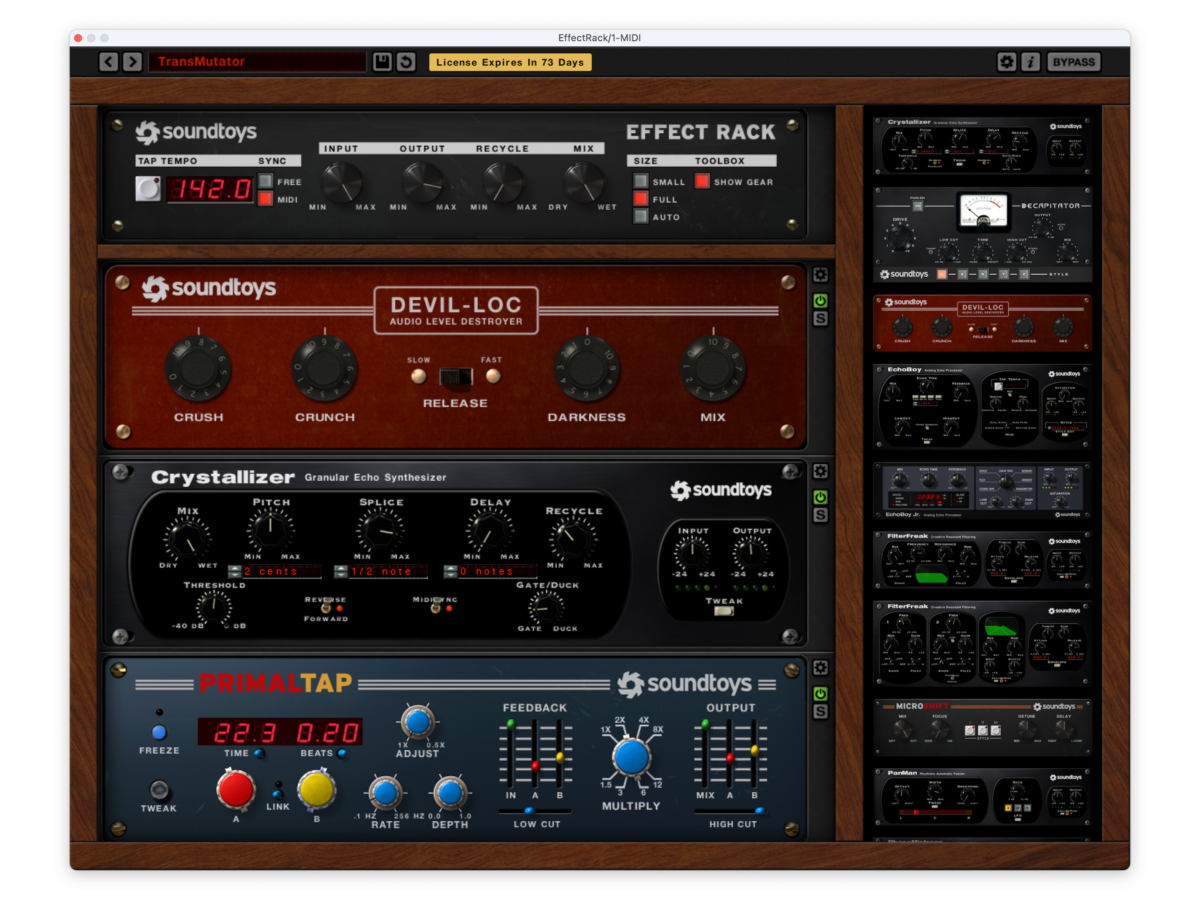
Task: Click the info icon beside BYPASS
Action: 1030,62
